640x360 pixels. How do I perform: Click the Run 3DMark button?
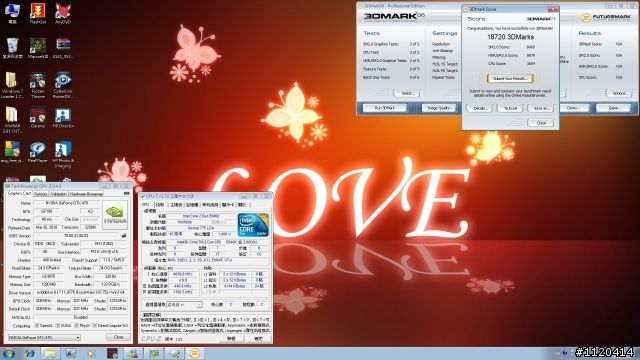coord(384,108)
